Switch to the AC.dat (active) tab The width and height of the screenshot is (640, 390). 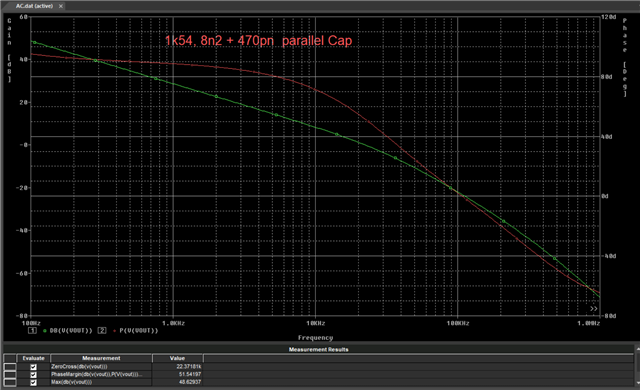34,6
